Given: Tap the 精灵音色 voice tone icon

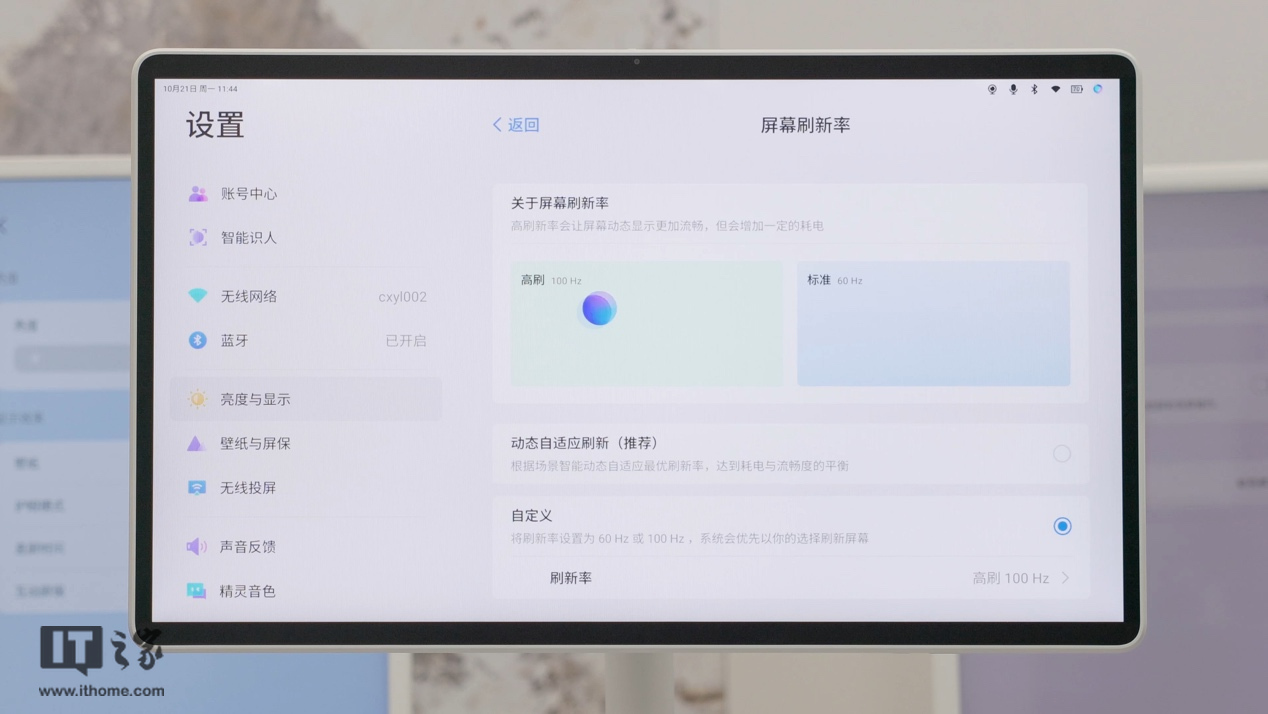Looking at the screenshot, I should pos(197,591).
